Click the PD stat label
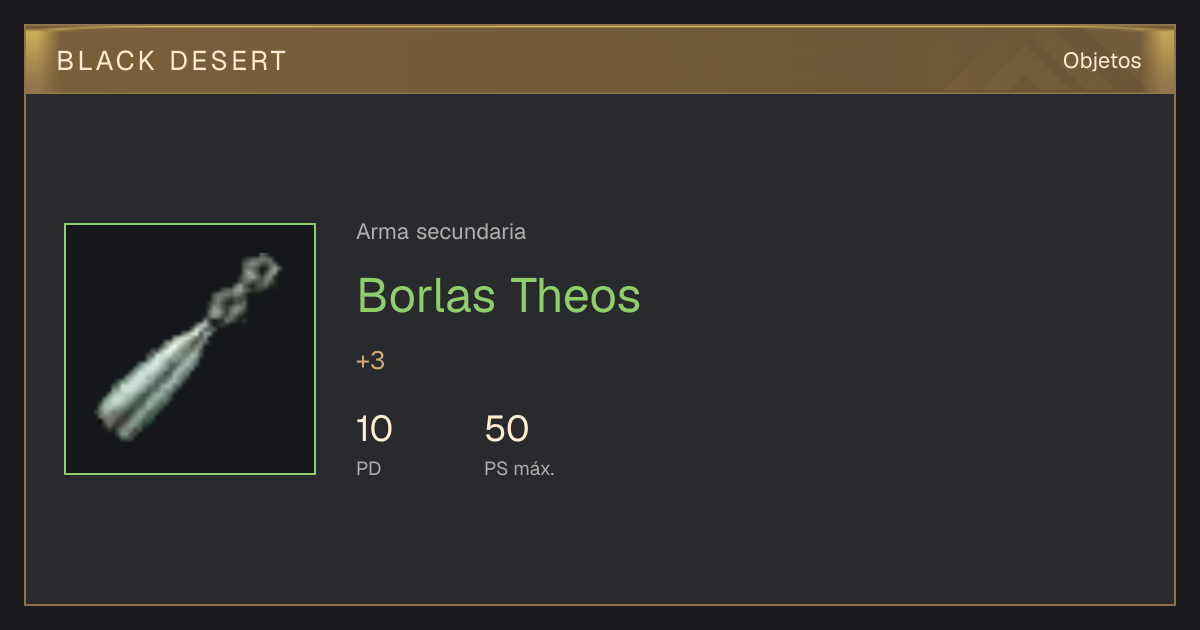This screenshot has width=1200, height=630. click(368, 468)
